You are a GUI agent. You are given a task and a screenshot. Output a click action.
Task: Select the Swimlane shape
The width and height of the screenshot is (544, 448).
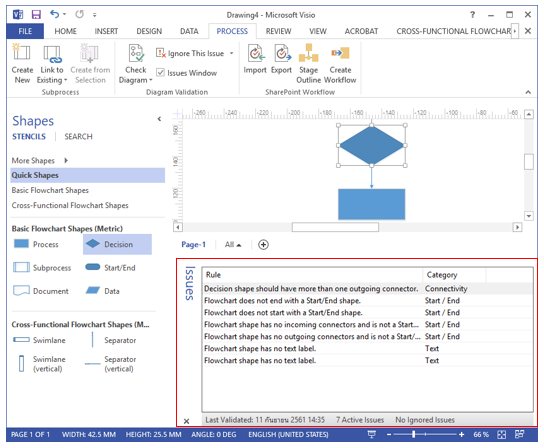[39, 340]
